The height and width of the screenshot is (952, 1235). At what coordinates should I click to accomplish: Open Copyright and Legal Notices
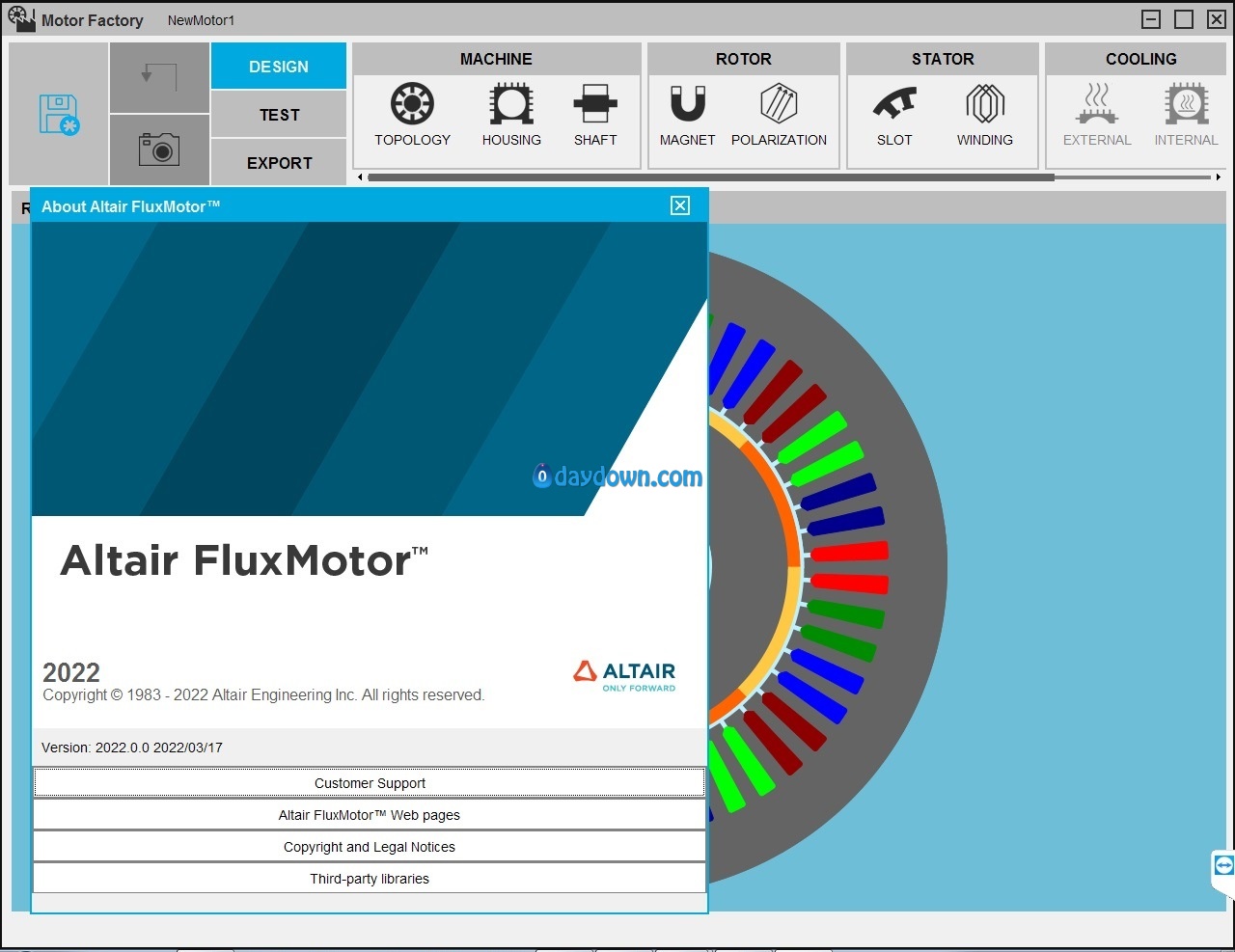(370, 847)
